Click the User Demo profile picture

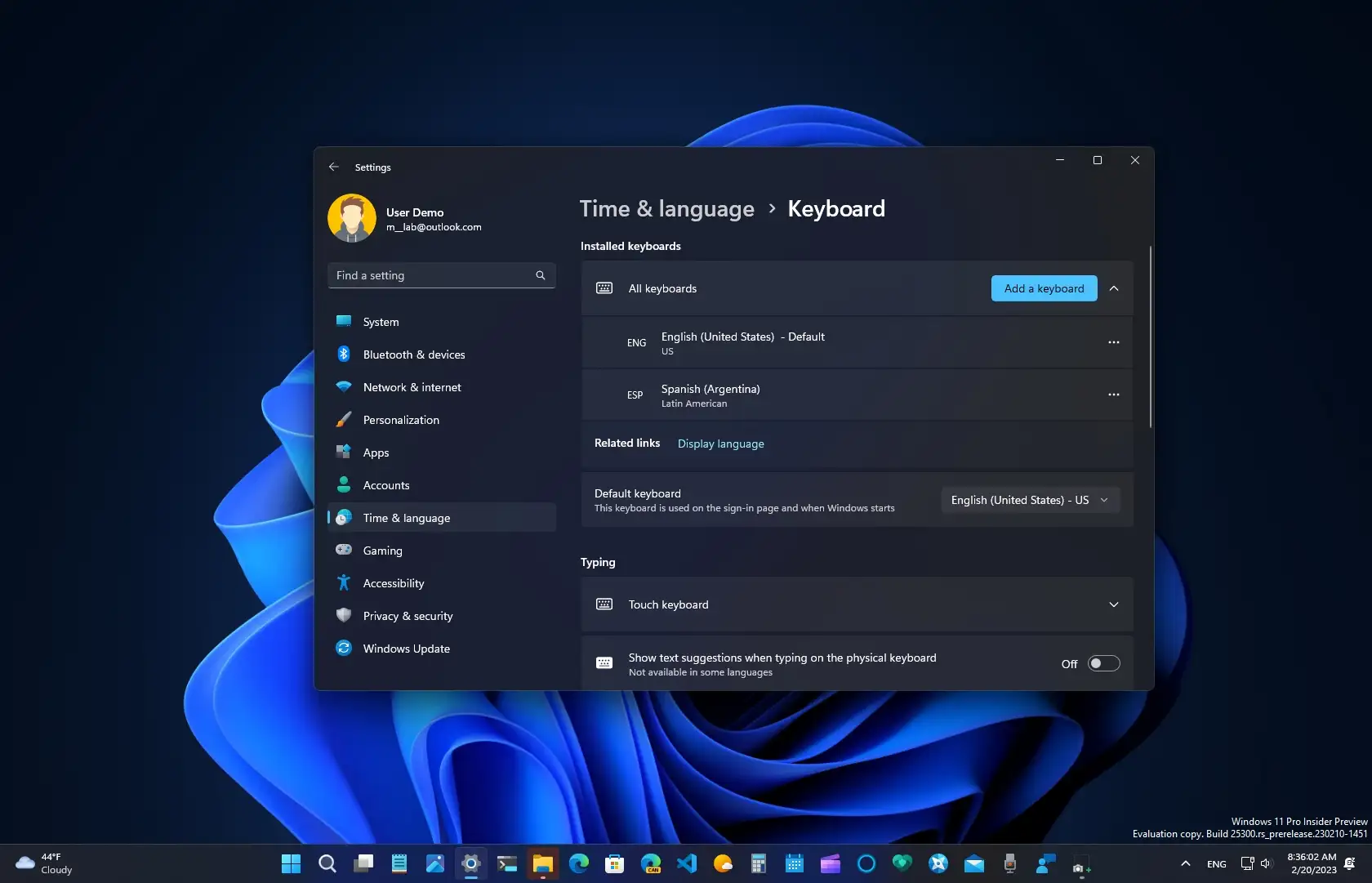352,218
